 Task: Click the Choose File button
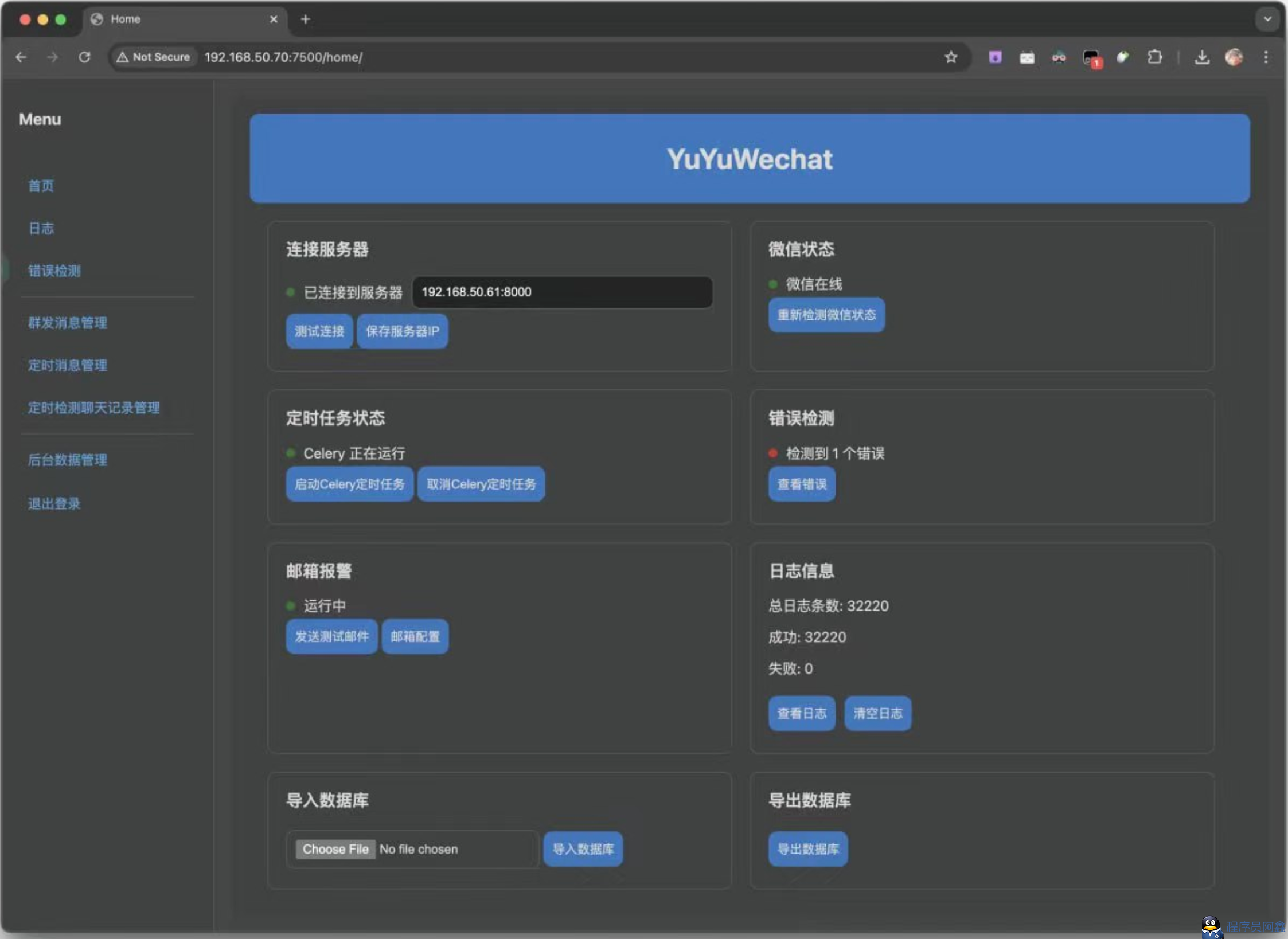coord(335,849)
